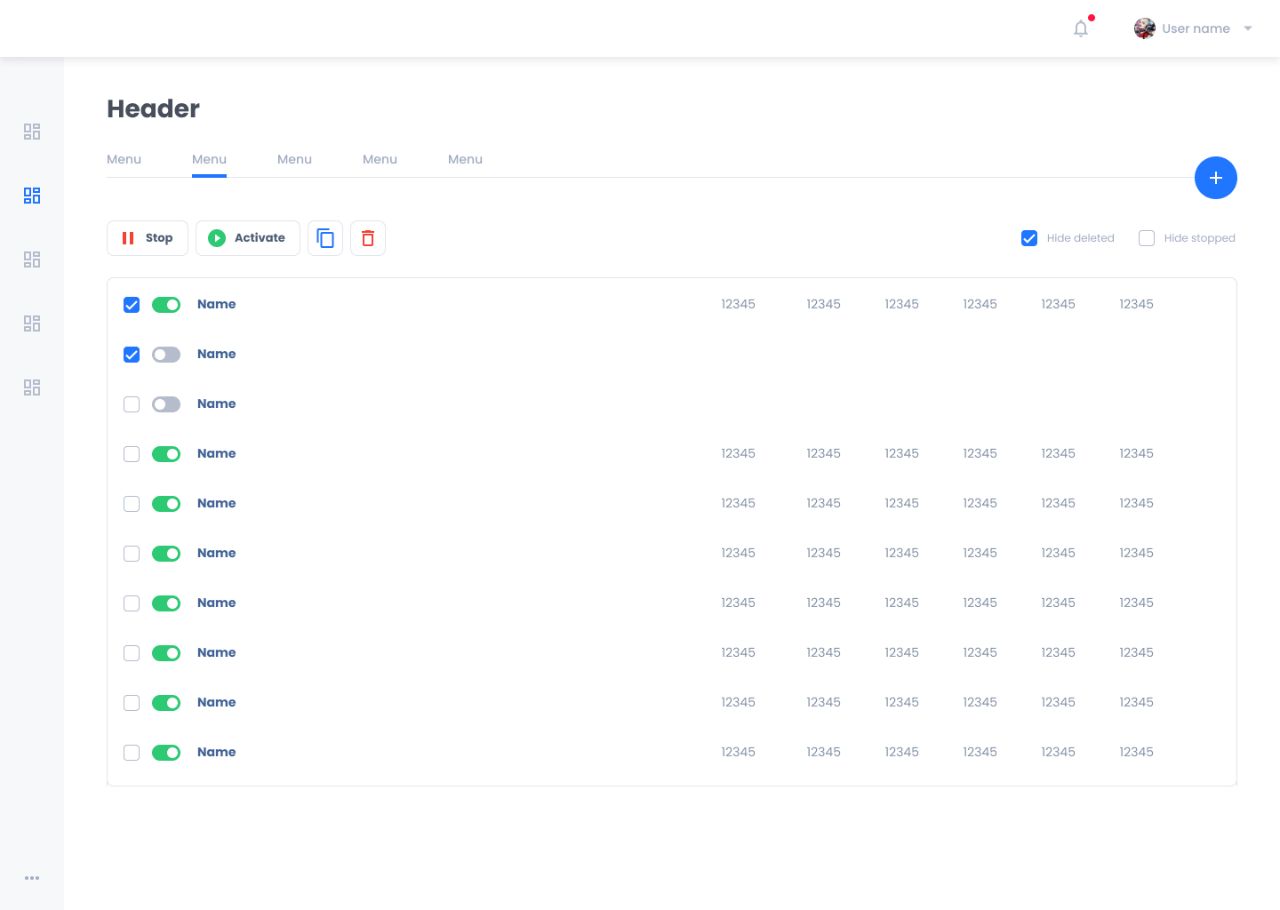The height and width of the screenshot is (910, 1280).
Task: Tick the unchecked checkbox beside the grey toggle
Action: 131,404
